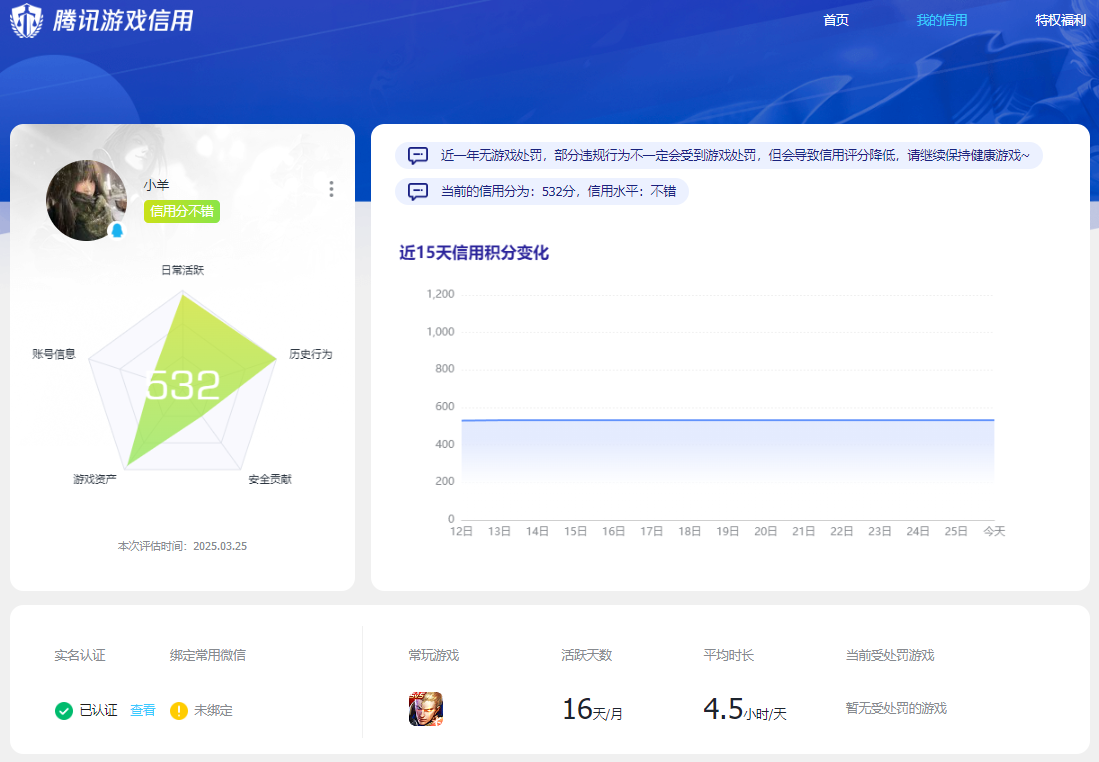Open the 首页 navigation tab
Viewport: 1099px width, 762px height.
pos(835,20)
